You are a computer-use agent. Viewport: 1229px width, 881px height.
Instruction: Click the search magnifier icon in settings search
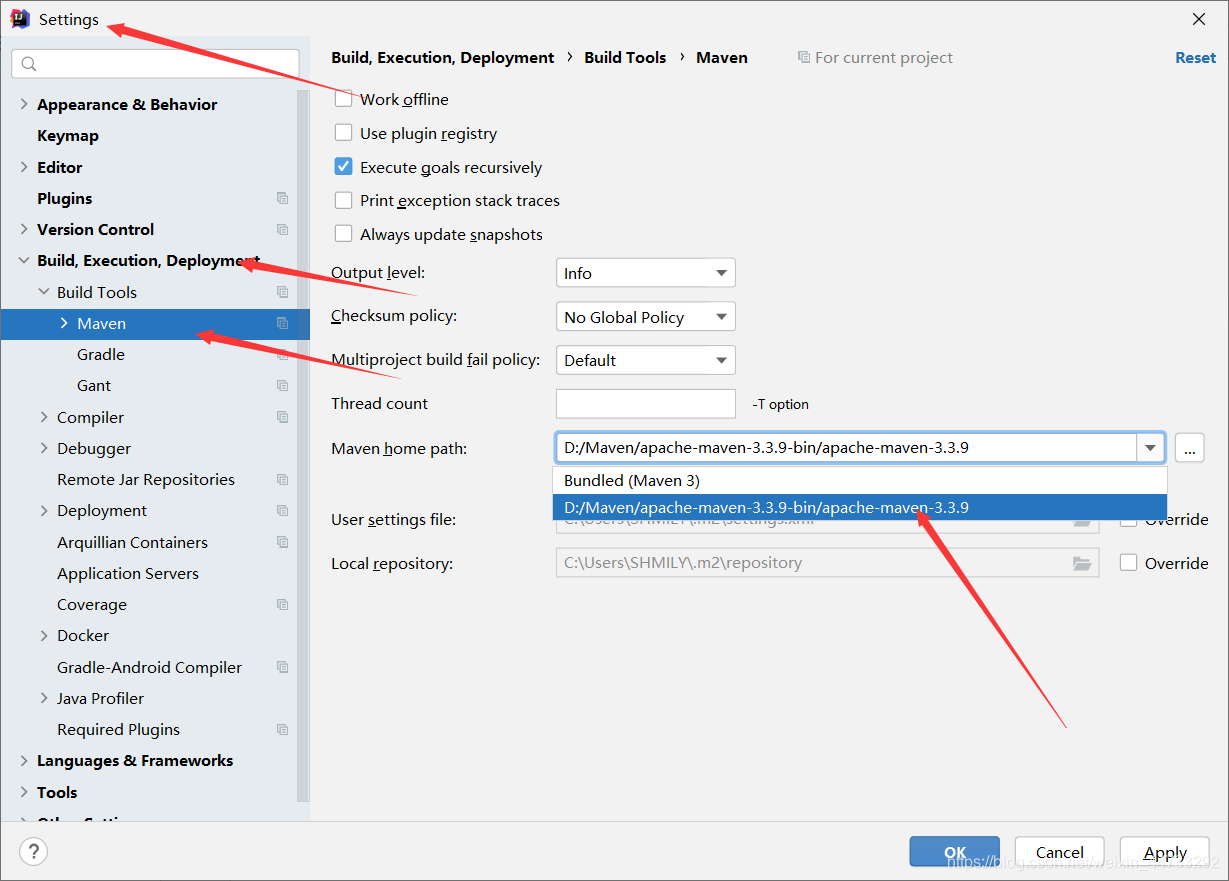29,64
